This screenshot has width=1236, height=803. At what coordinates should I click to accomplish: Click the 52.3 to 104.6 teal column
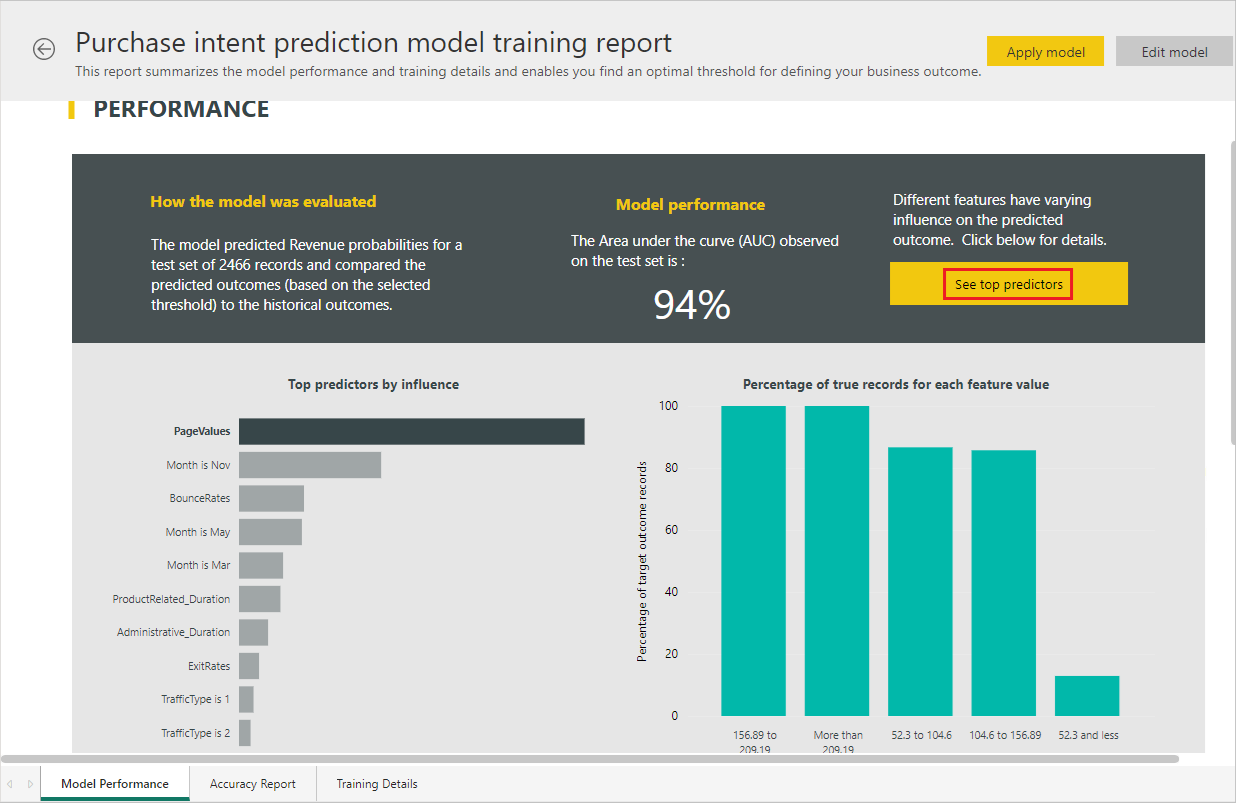[920, 581]
